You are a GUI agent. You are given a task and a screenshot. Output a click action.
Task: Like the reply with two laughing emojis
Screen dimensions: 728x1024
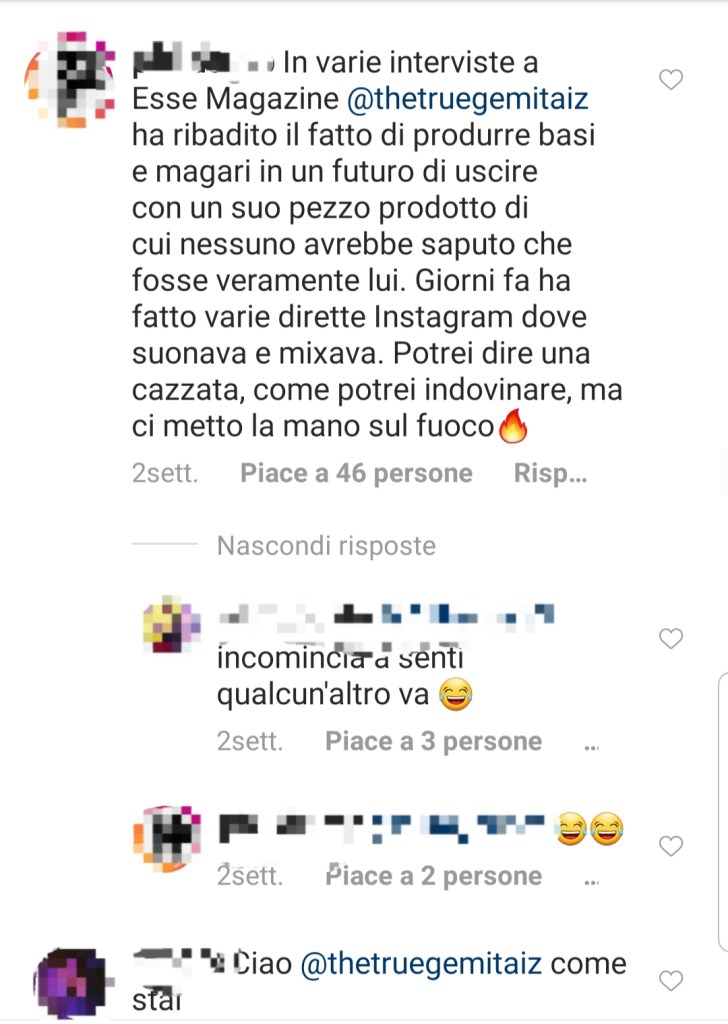pyautogui.click(x=671, y=846)
